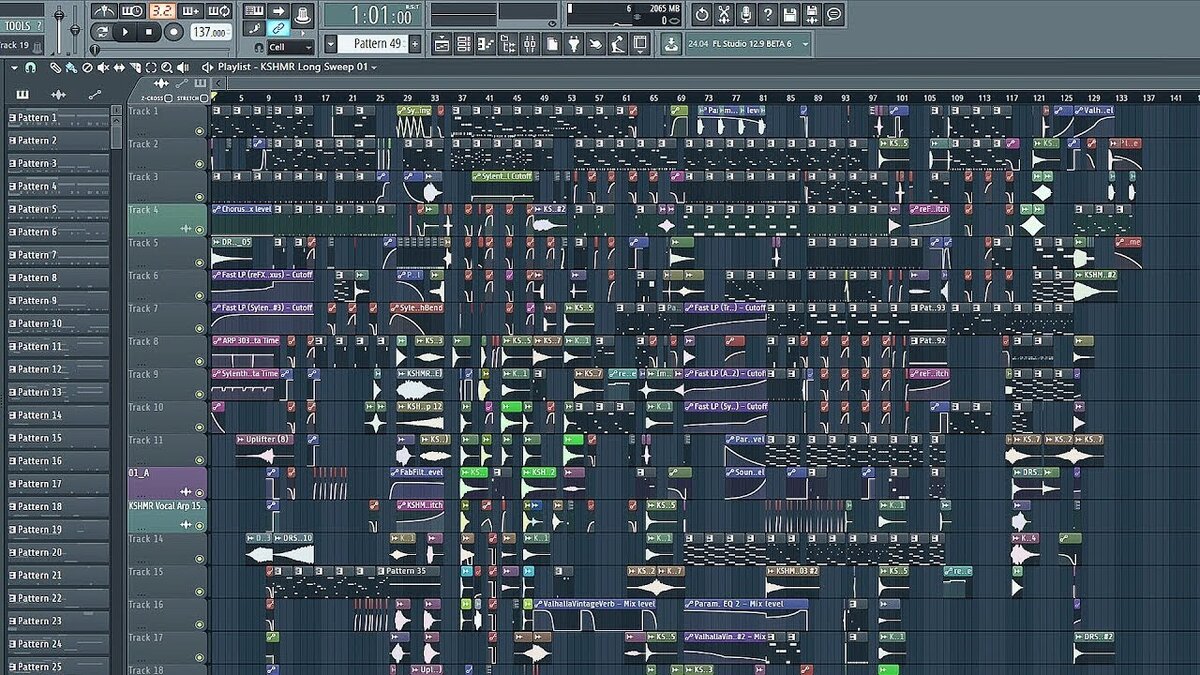
Task: Open the Channel rack icon
Action: pyautogui.click(x=463, y=44)
